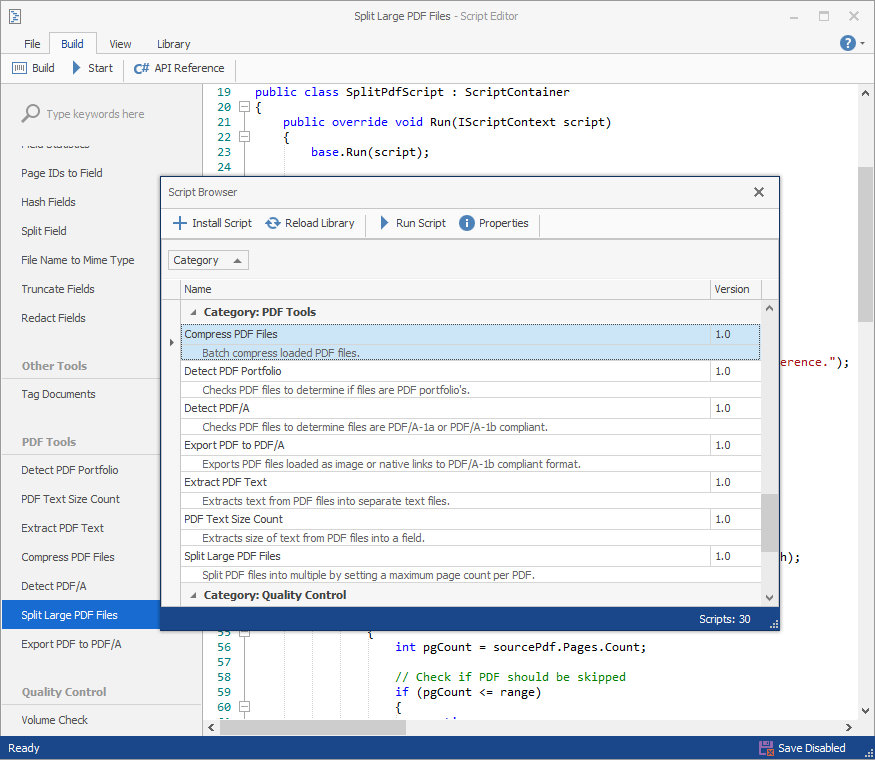Click the Save Disabled status icon

coord(766,748)
